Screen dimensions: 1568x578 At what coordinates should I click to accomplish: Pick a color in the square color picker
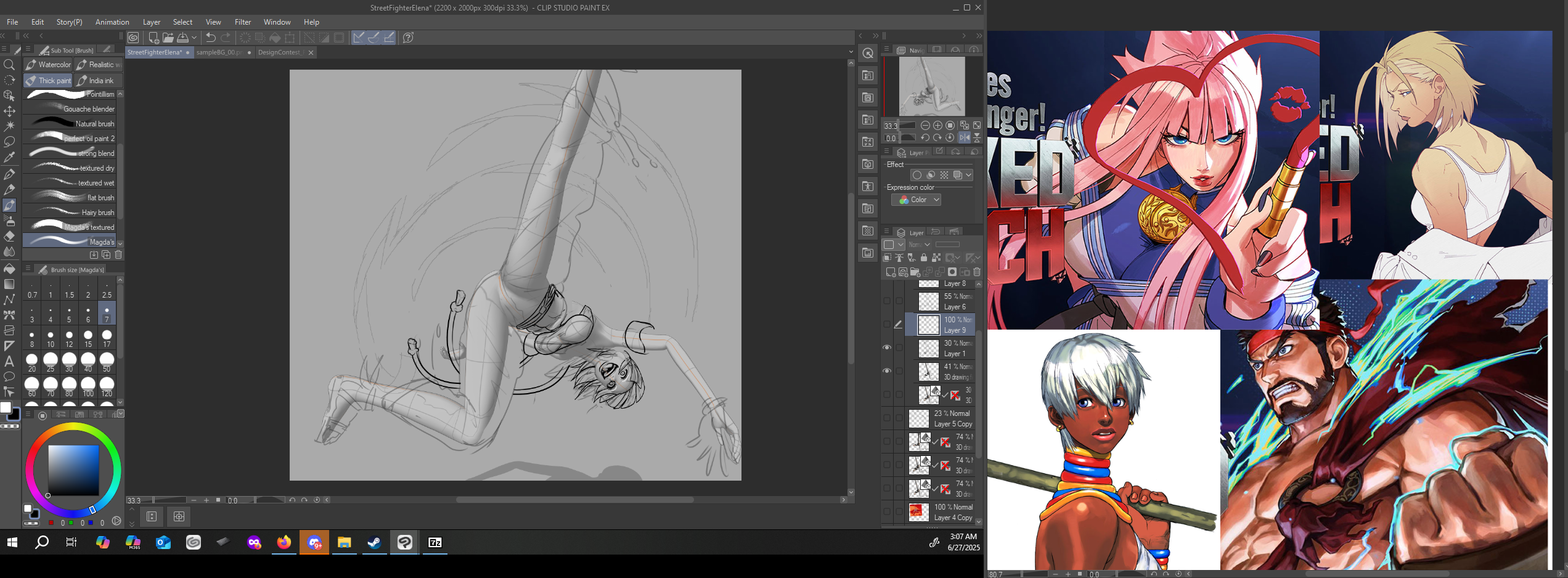(x=74, y=470)
